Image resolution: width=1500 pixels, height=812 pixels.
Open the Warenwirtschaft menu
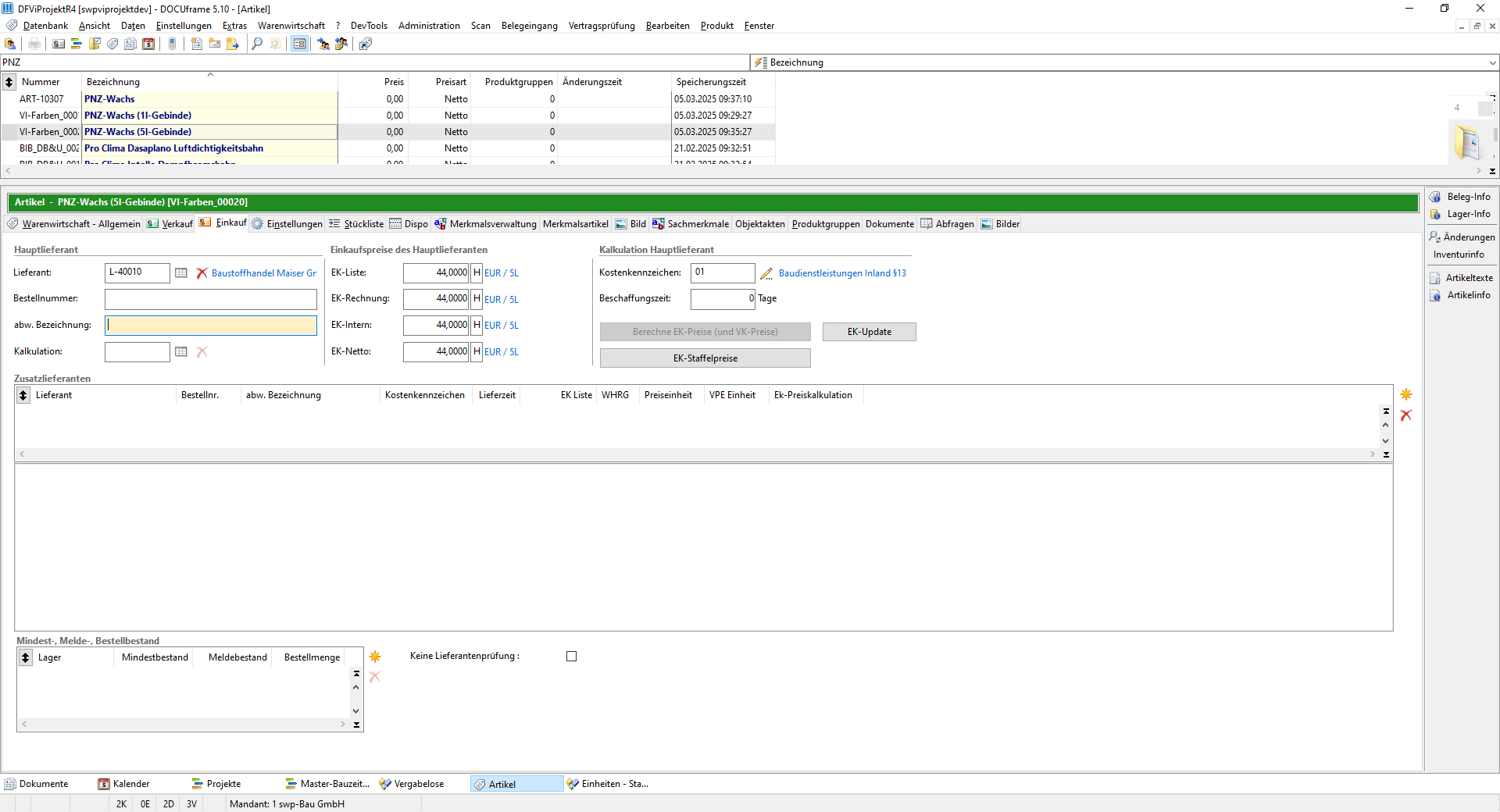(x=291, y=26)
